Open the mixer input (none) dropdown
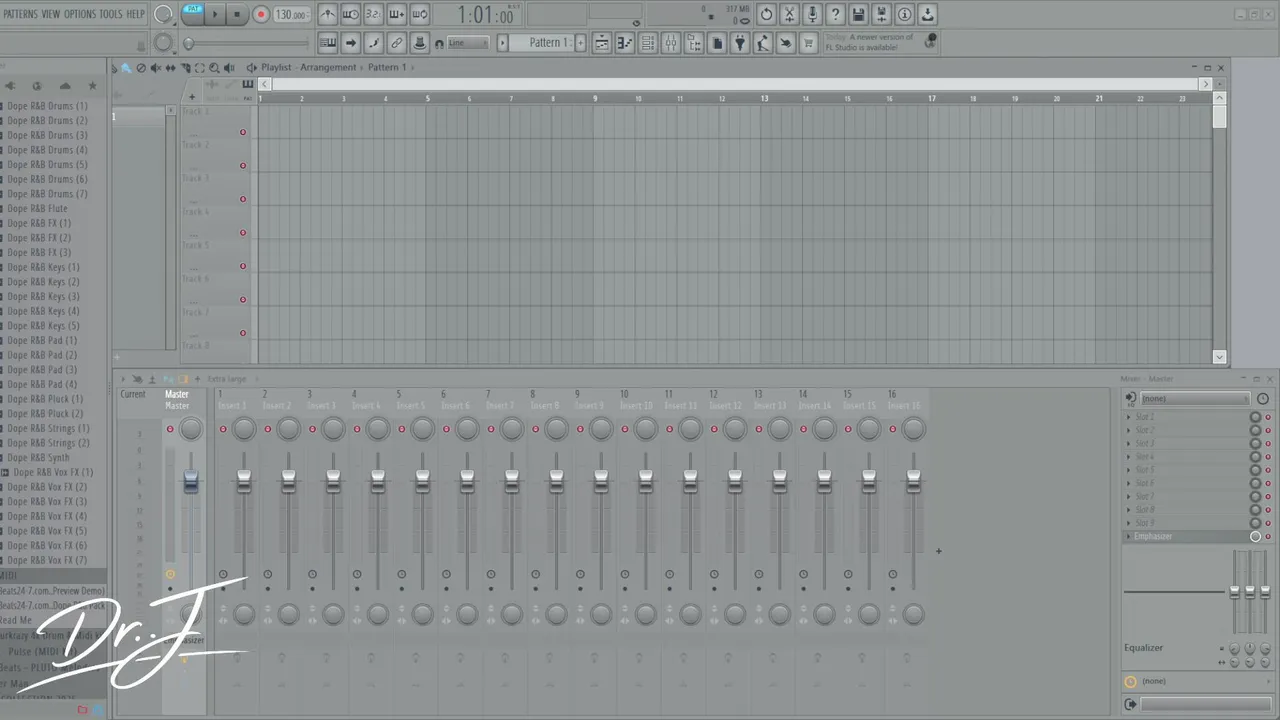1280x720 pixels. pos(1194,399)
